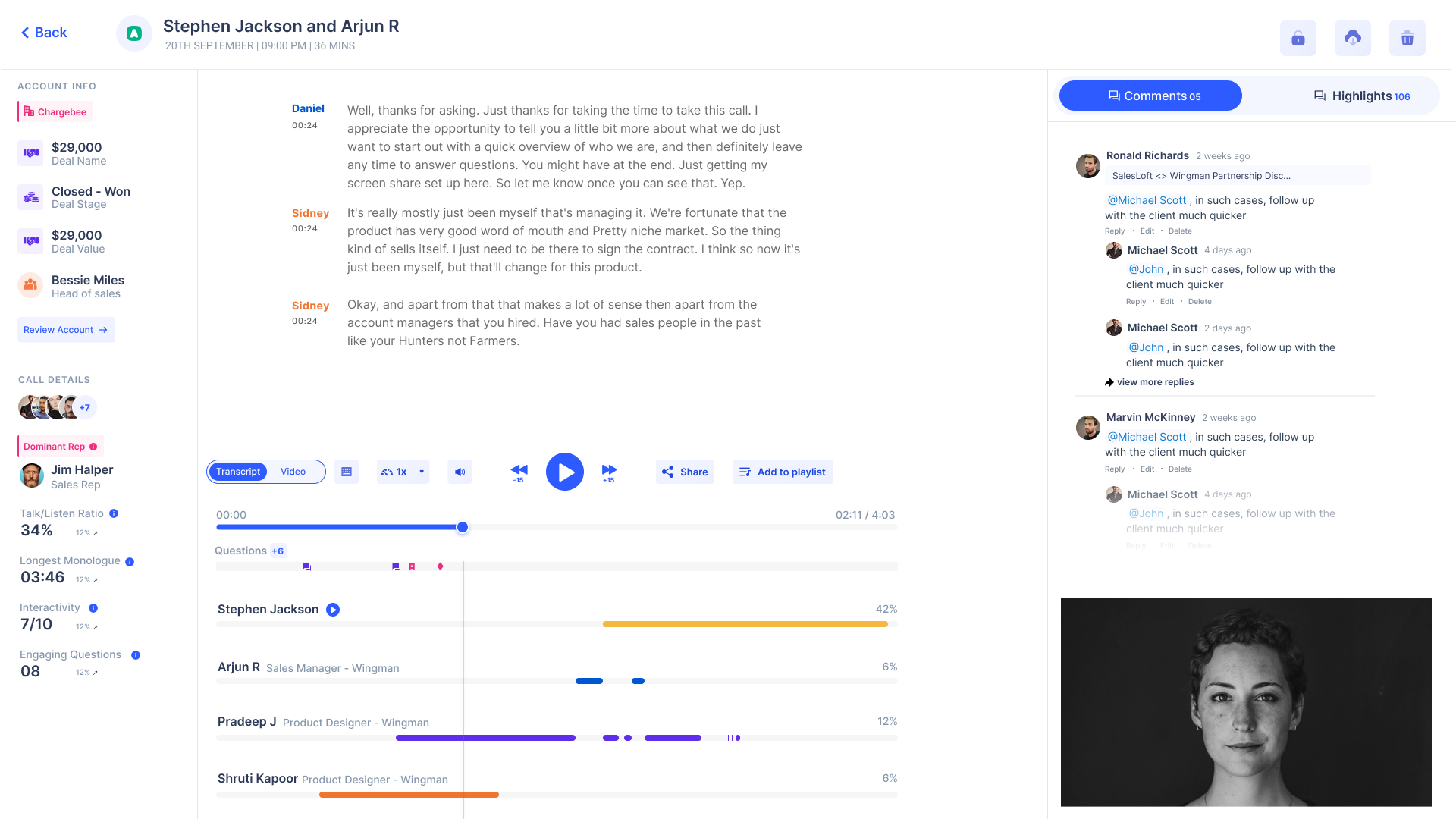1456x819 pixels.
Task: Click the Talk/Listen Ratio 34% value
Action: pyautogui.click(x=36, y=530)
